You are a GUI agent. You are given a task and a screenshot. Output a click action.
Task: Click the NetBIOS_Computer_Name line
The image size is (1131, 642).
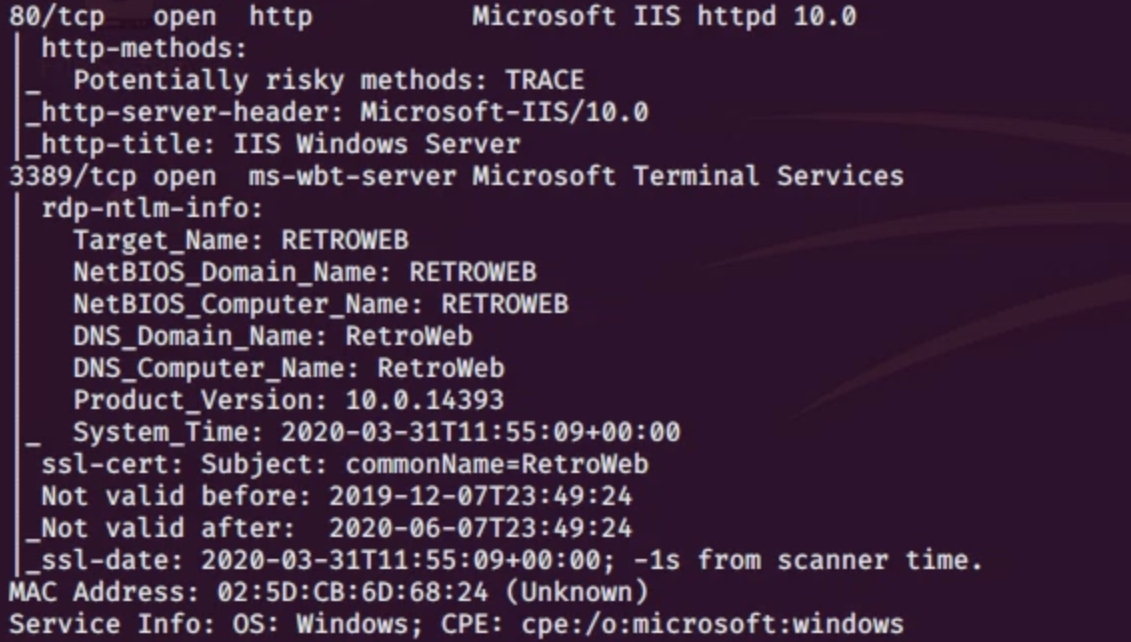pos(320,304)
